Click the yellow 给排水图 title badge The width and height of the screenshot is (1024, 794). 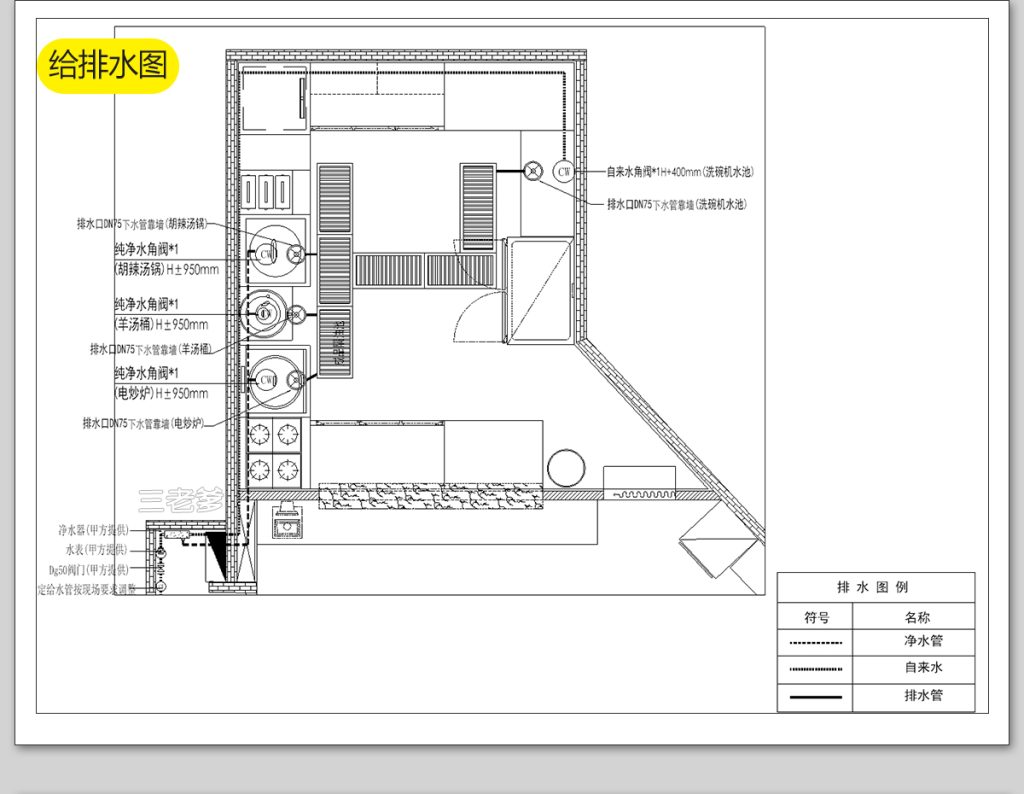(108, 67)
